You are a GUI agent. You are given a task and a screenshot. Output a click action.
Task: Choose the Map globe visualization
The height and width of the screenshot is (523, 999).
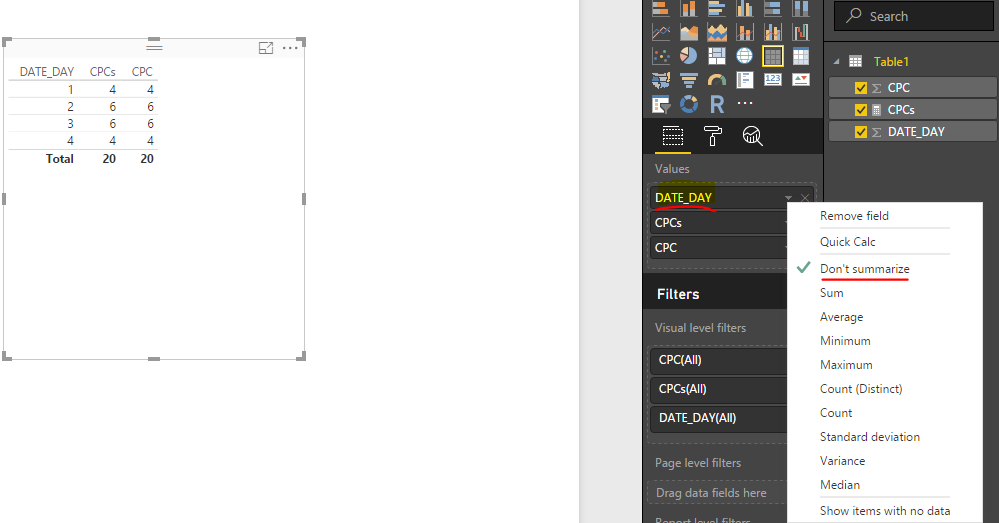[x=744, y=56]
